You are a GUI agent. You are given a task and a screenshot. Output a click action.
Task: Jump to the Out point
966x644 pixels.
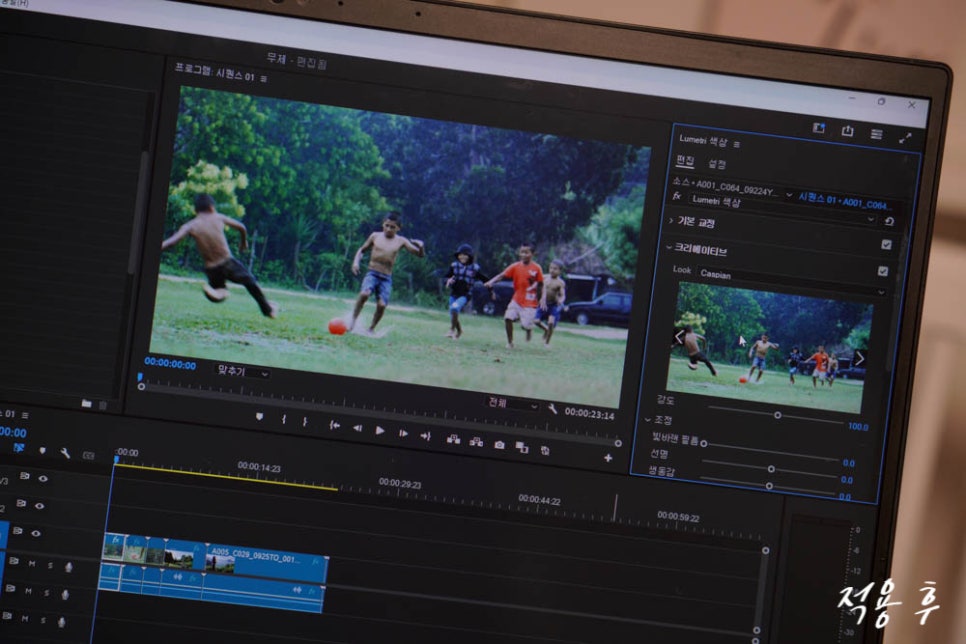(x=426, y=436)
